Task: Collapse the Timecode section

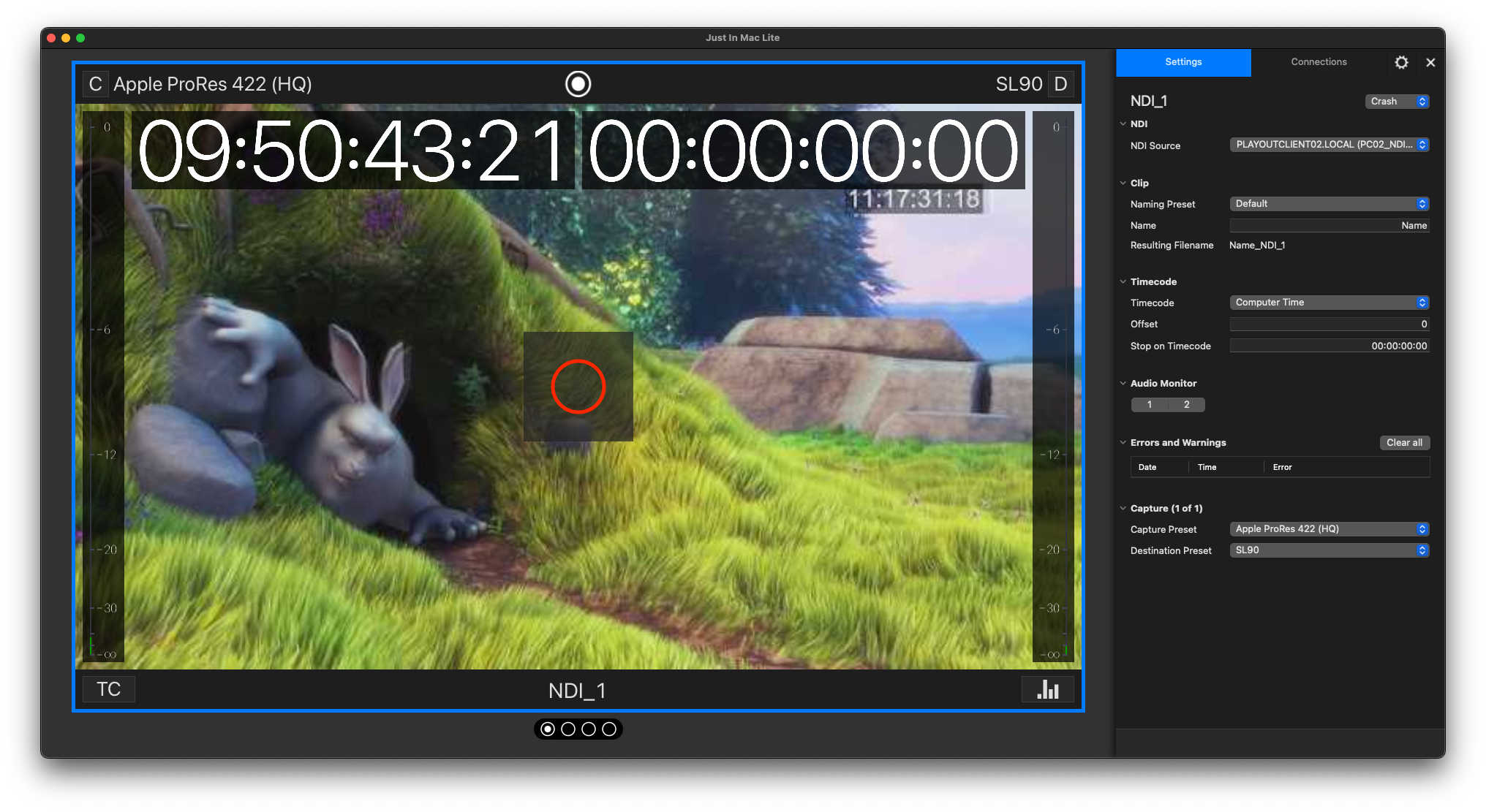Action: 1123,281
